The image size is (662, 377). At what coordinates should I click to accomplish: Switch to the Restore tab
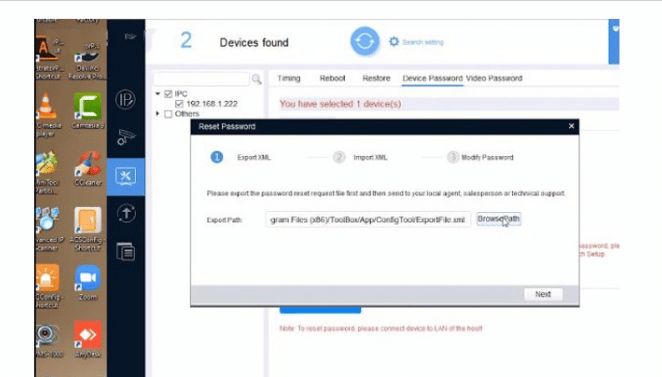376,78
